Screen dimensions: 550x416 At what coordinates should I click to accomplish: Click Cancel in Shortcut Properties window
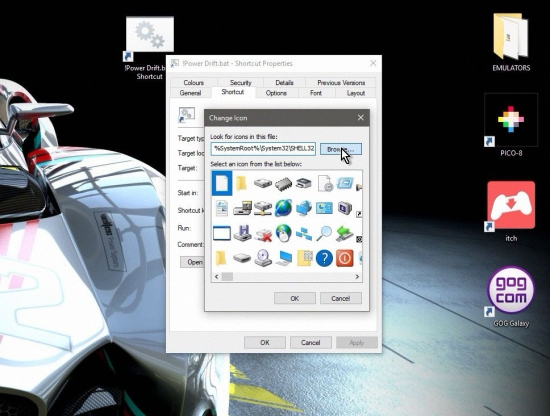311,343
